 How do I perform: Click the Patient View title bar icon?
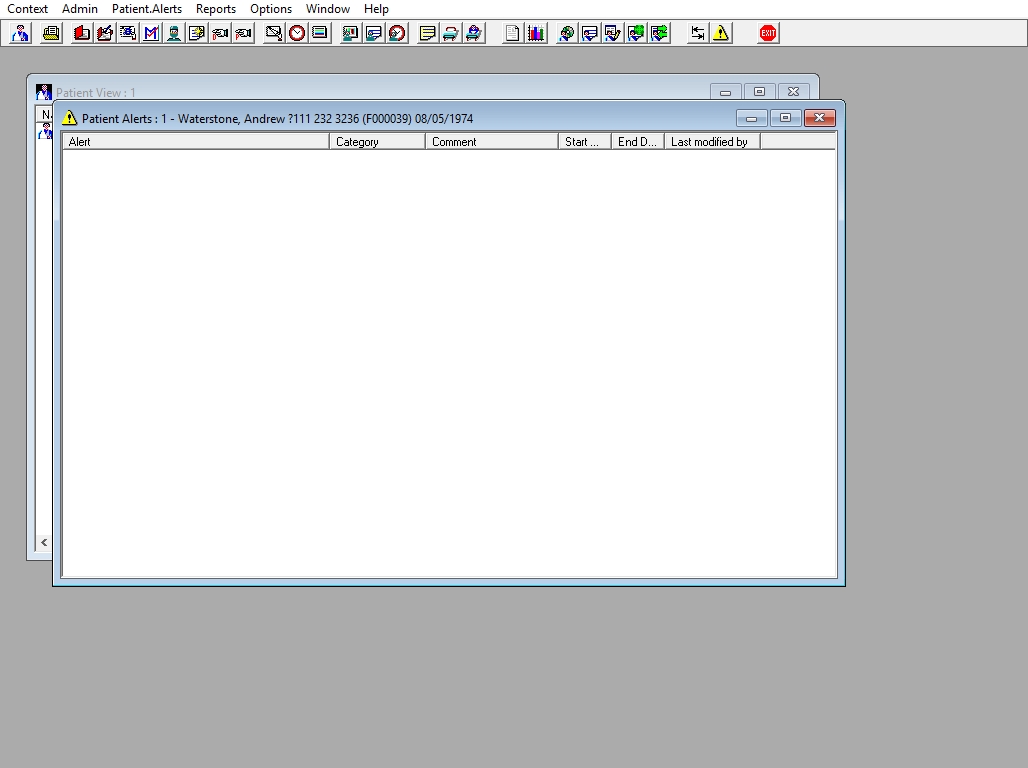click(44, 92)
